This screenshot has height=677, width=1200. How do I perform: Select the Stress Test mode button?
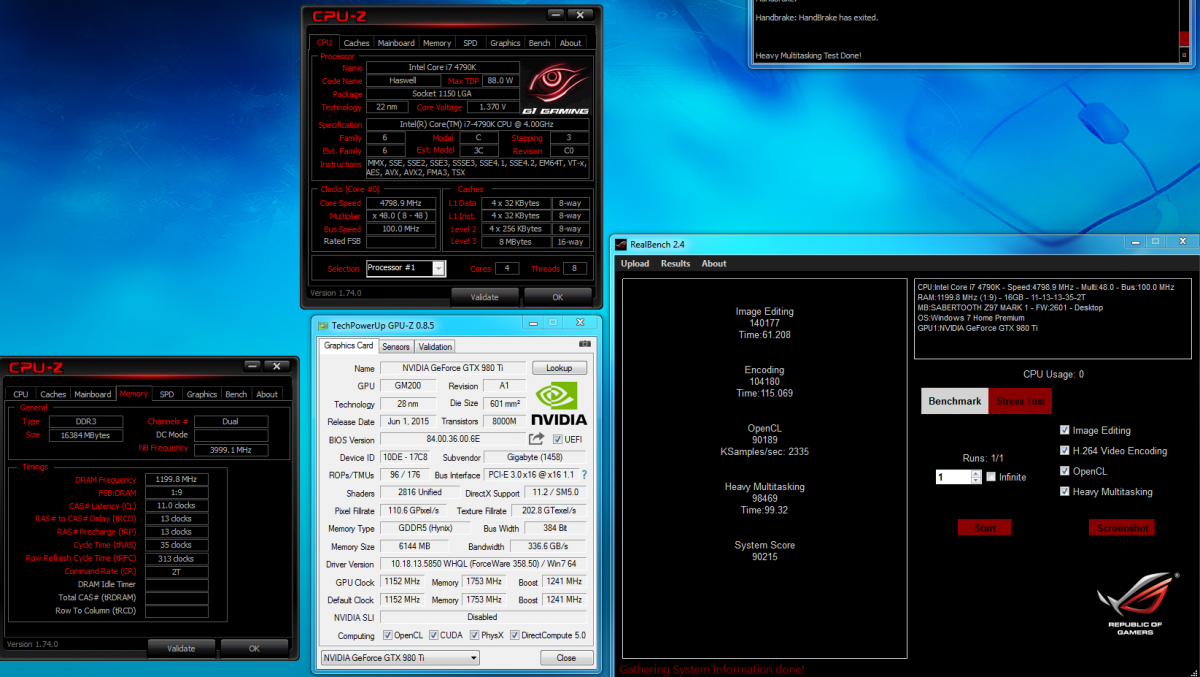pos(1021,401)
